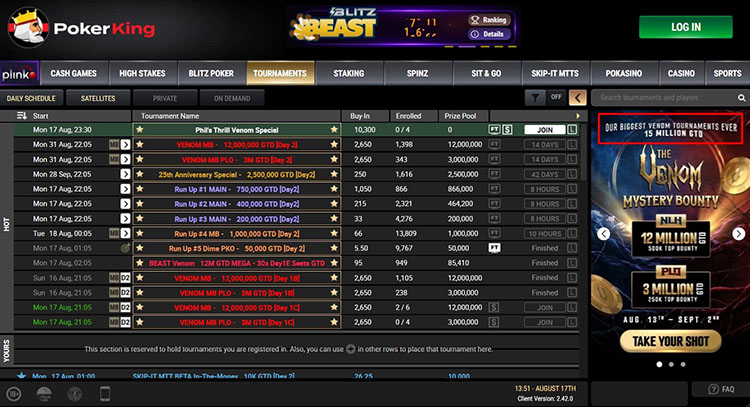750x407 pixels.
Task: Select the Daily Schedule filter
Action: [x=31, y=98]
